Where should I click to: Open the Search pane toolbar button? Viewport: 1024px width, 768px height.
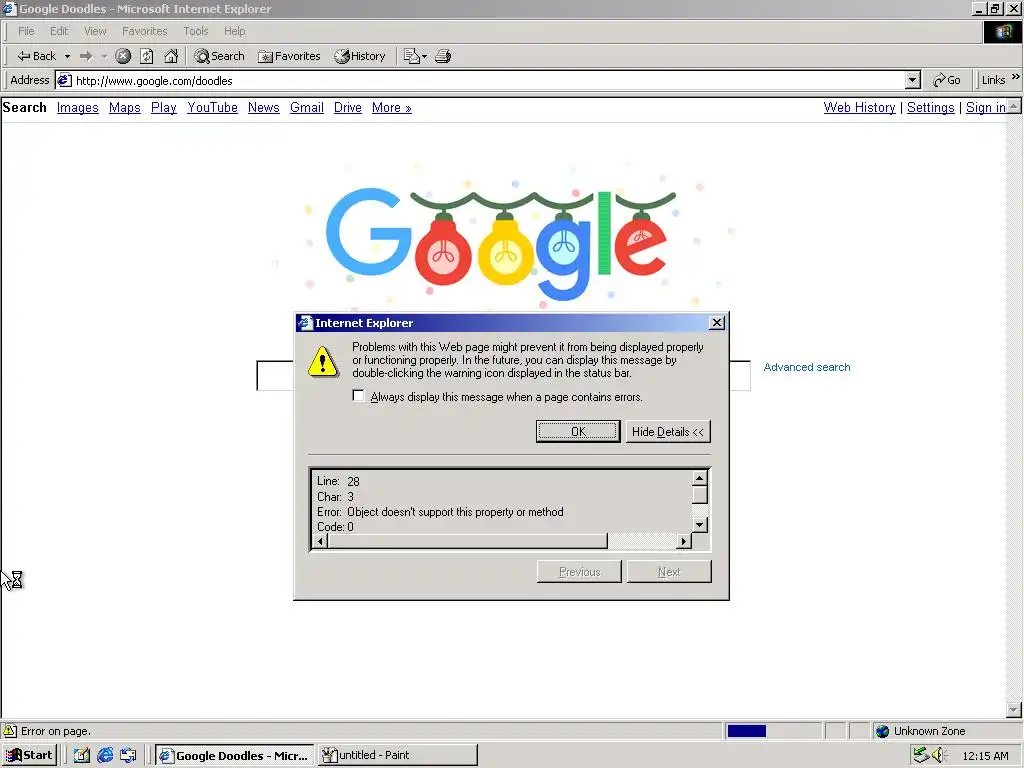(219, 56)
